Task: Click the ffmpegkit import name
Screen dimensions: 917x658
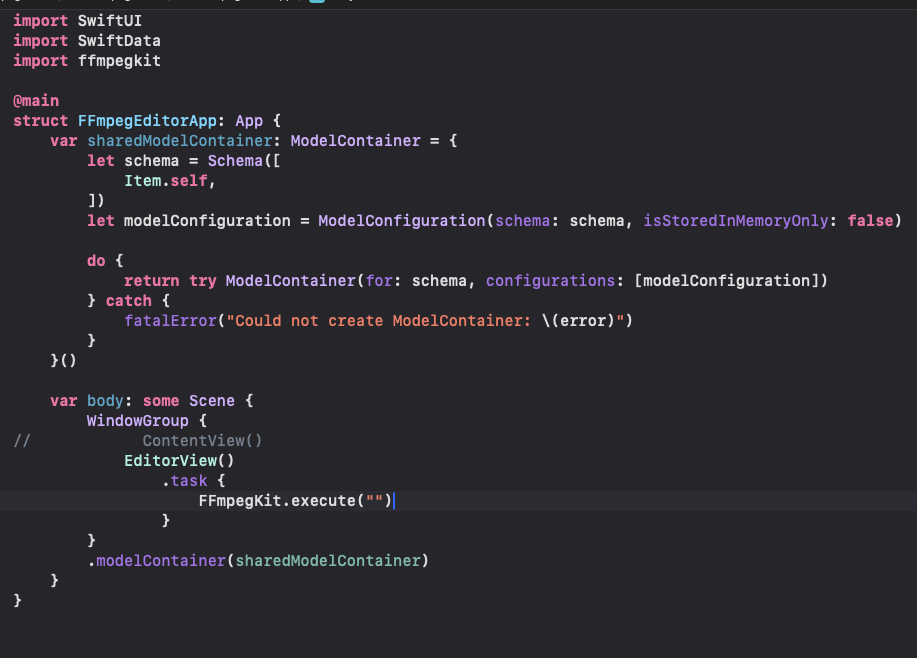Action: [119, 61]
